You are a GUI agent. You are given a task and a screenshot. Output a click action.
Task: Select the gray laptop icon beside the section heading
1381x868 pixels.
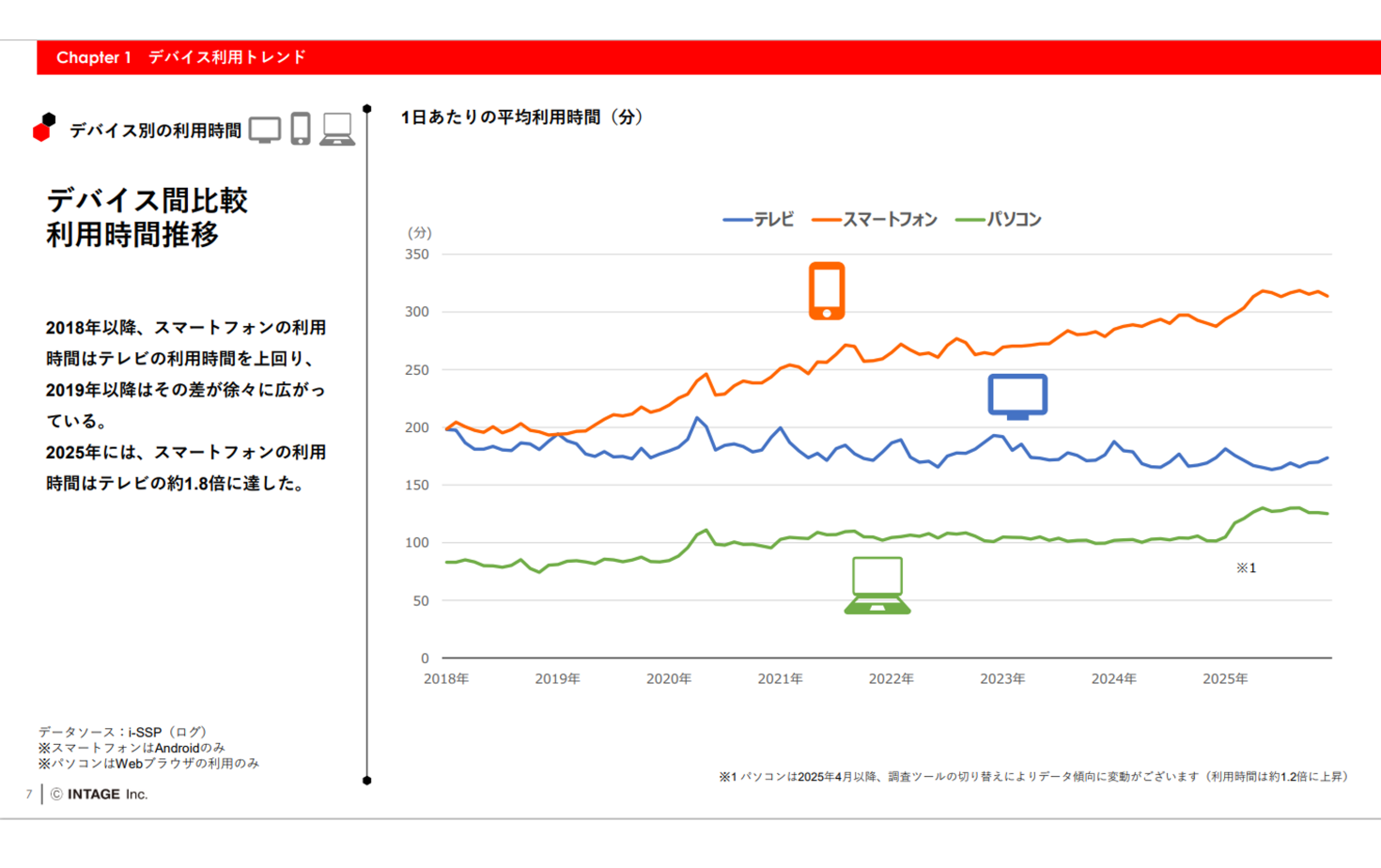pyautogui.click(x=337, y=130)
